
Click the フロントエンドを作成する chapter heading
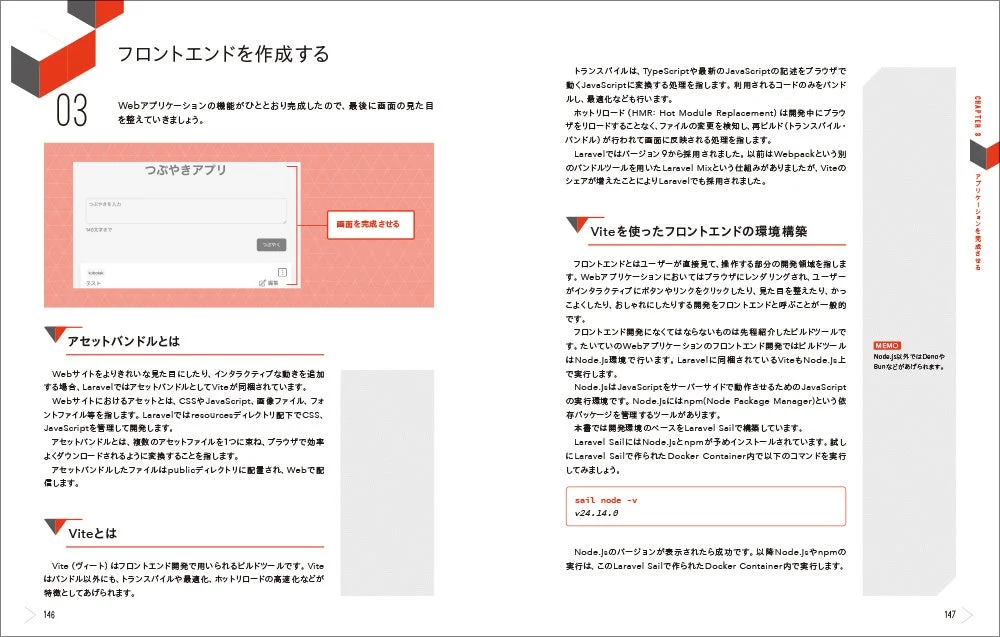223,54
